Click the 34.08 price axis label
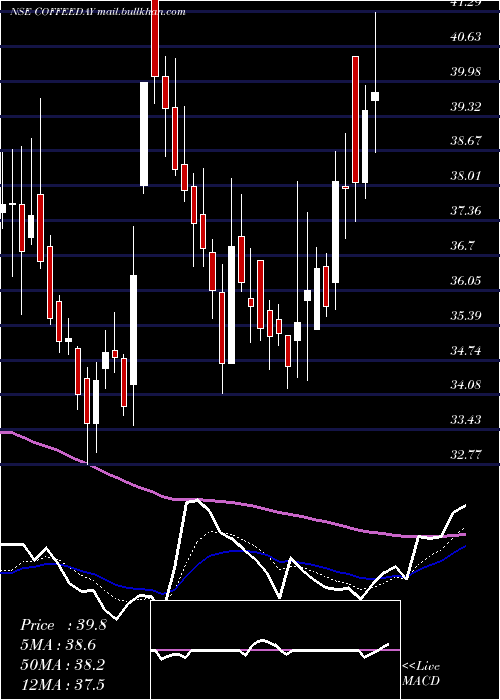The width and height of the screenshot is (500, 700). (466, 385)
